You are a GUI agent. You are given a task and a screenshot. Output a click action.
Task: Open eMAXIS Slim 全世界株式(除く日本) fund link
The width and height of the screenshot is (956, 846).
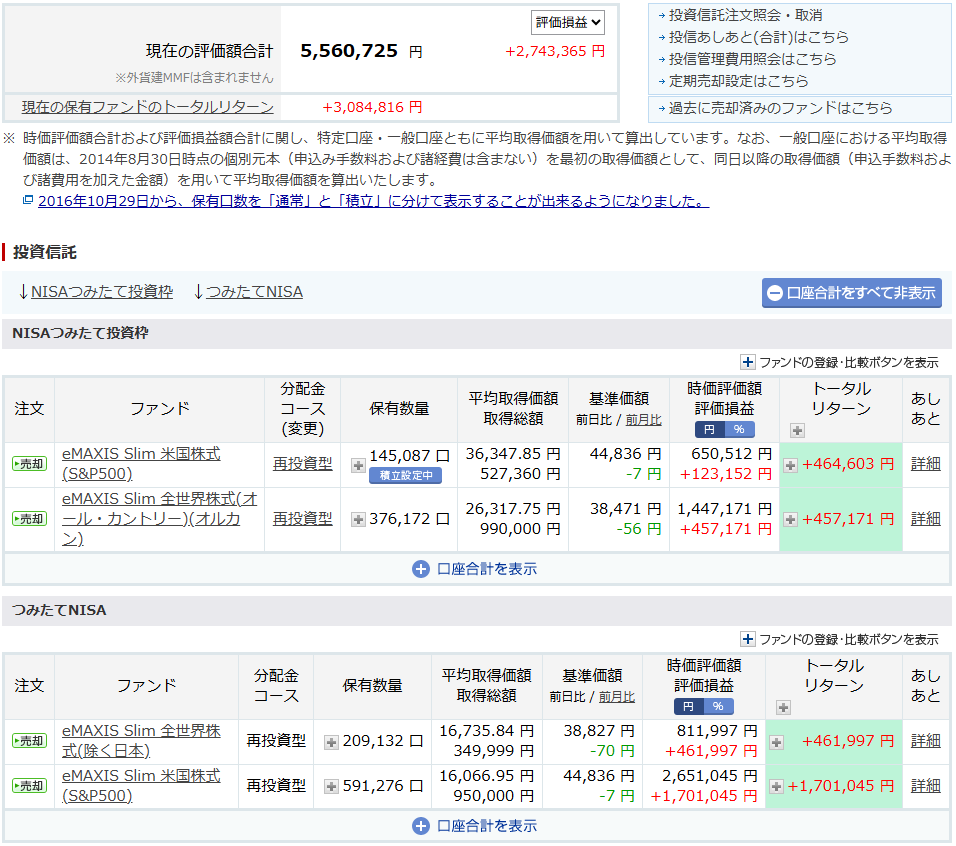(141, 741)
